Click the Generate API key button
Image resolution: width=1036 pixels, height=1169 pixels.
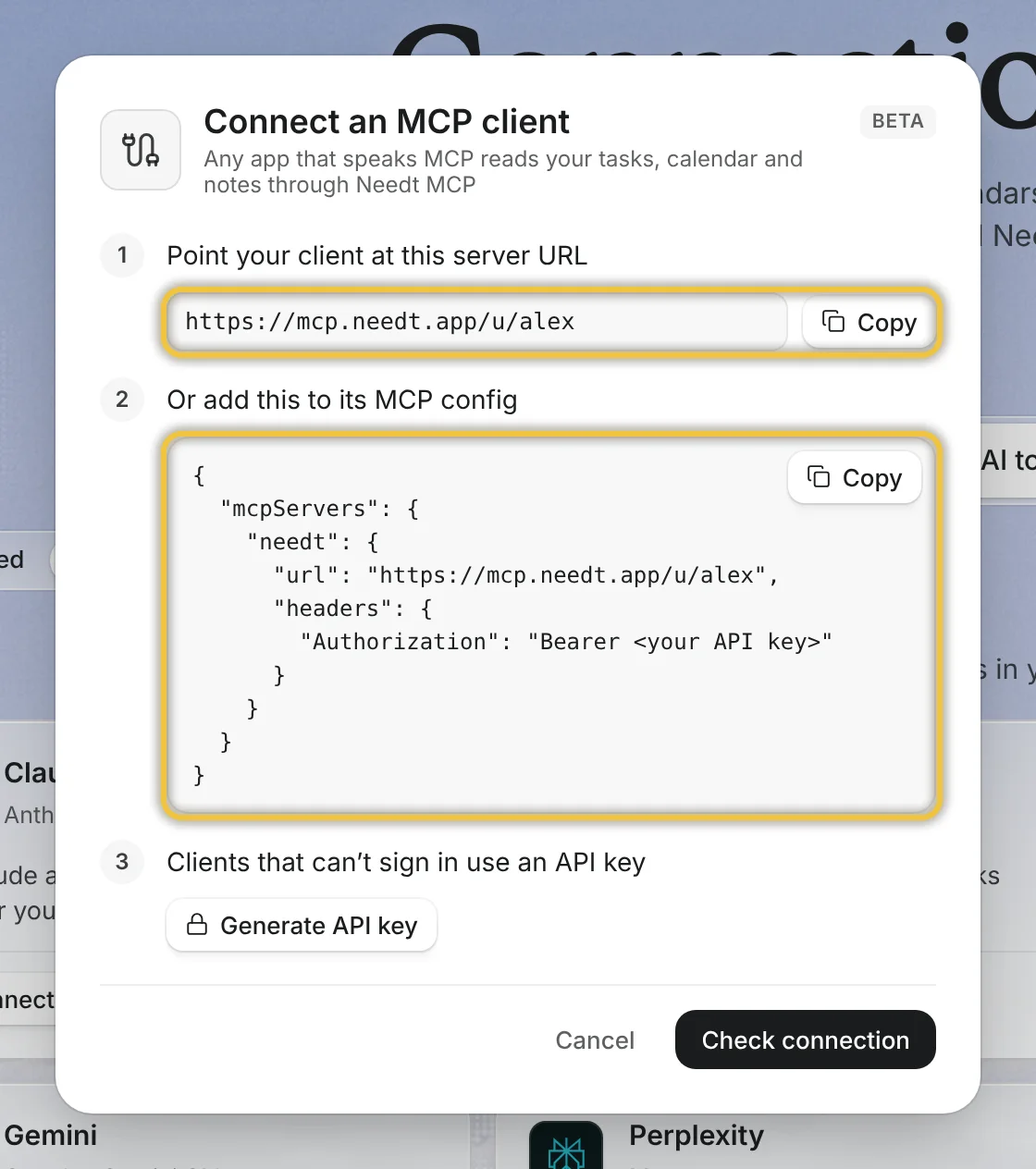tap(302, 925)
